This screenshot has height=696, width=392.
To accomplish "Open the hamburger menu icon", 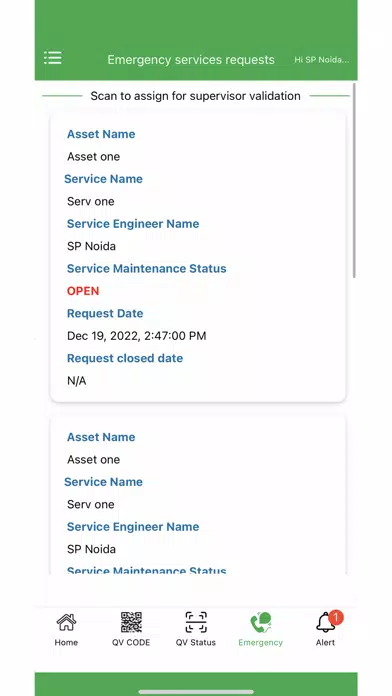I will pos(53,58).
